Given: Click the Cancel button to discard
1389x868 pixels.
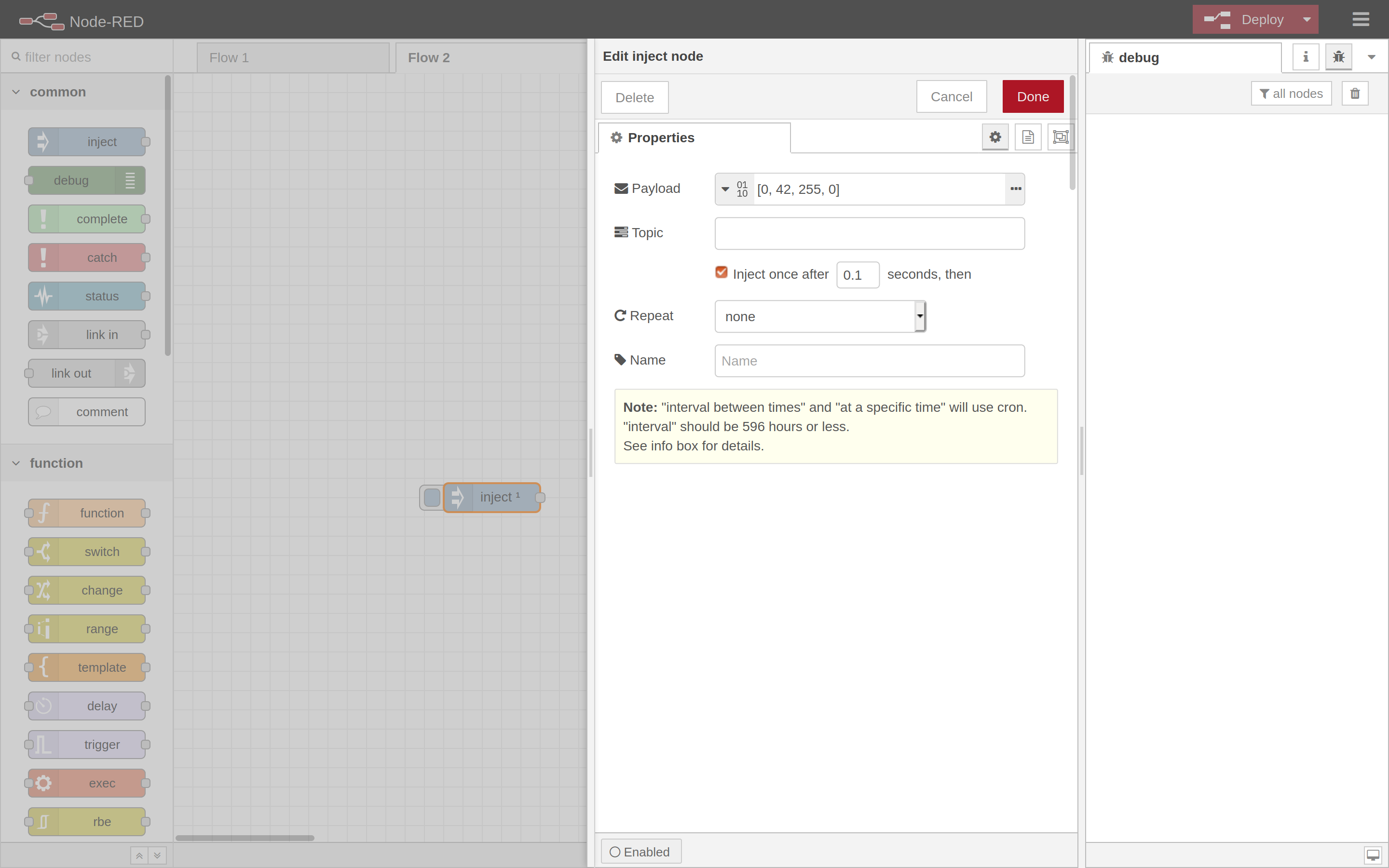Looking at the screenshot, I should coord(951,96).
